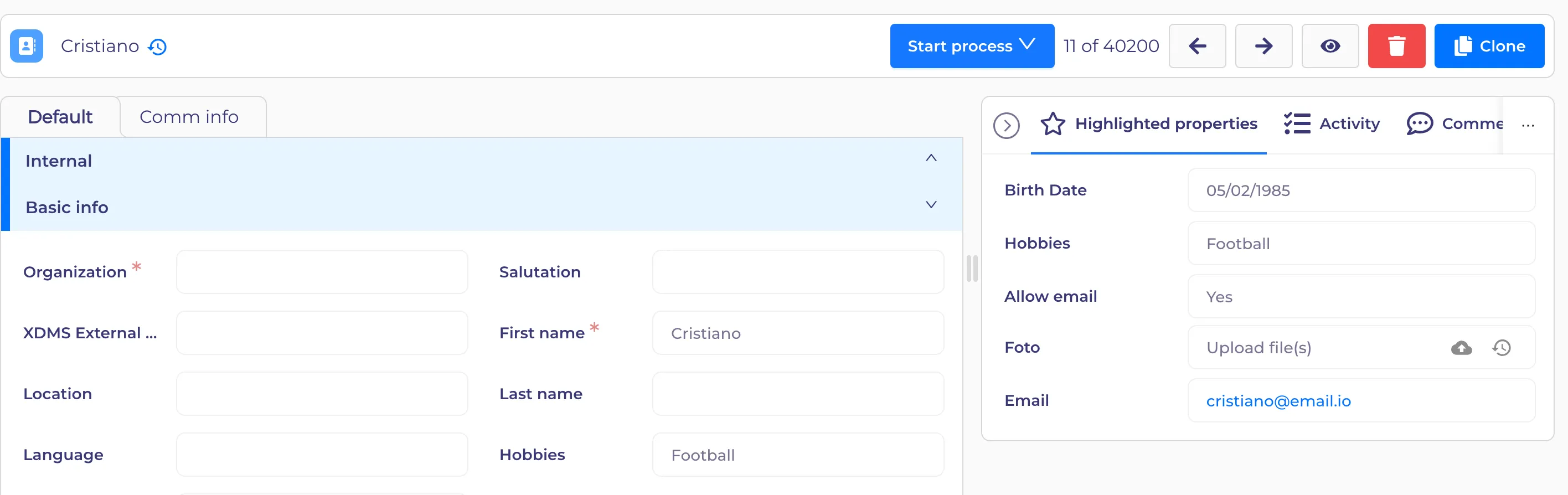Click the Allow email value field
Screen dimensions: 1568x495
(x=1361, y=297)
